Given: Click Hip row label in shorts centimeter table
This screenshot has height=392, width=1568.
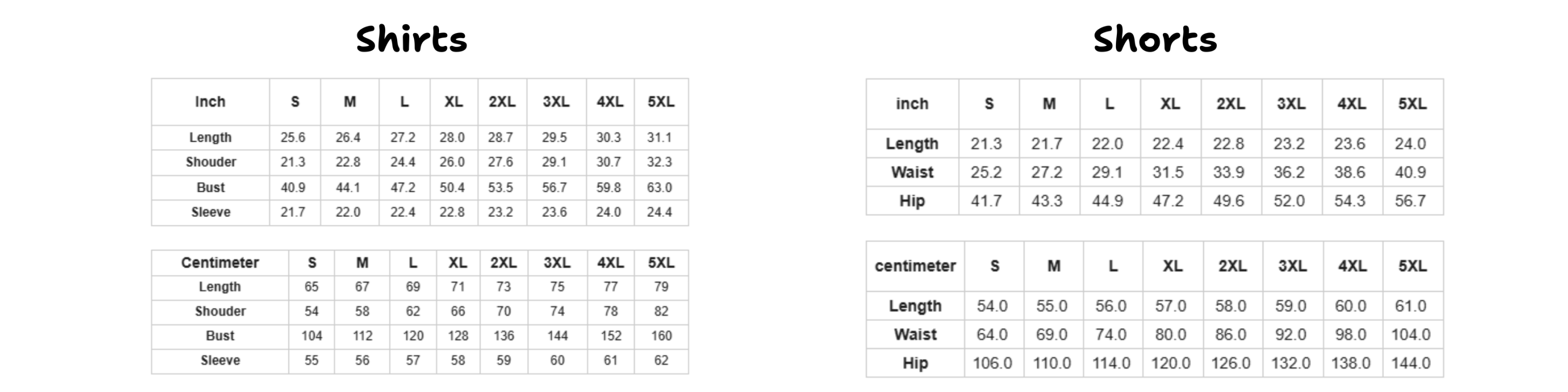Looking at the screenshot, I should click(x=915, y=363).
